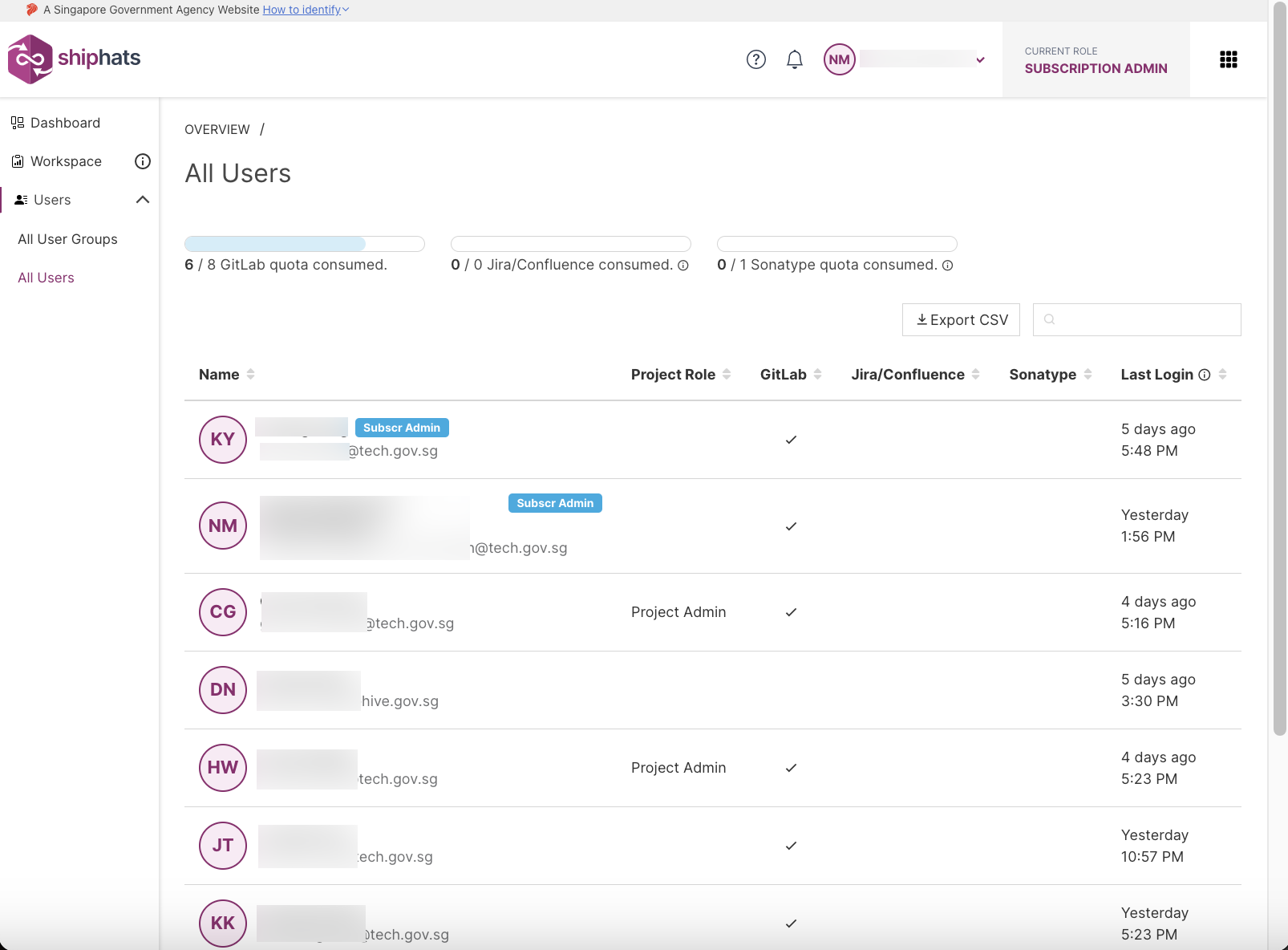Image resolution: width=1288 pixels, height=950 pixels.
Task: Open the notifications bell
Action: click(794, 59)
